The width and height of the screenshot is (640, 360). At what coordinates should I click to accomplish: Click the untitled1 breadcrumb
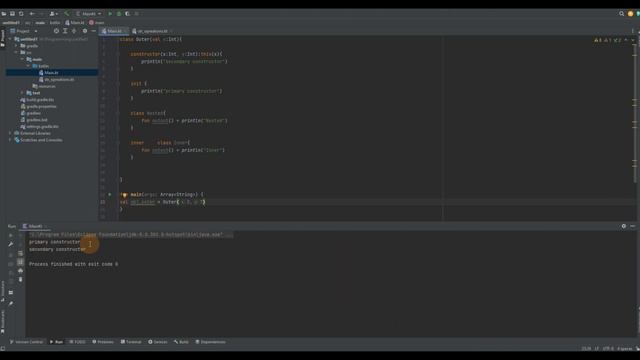[x=11, y=23]
